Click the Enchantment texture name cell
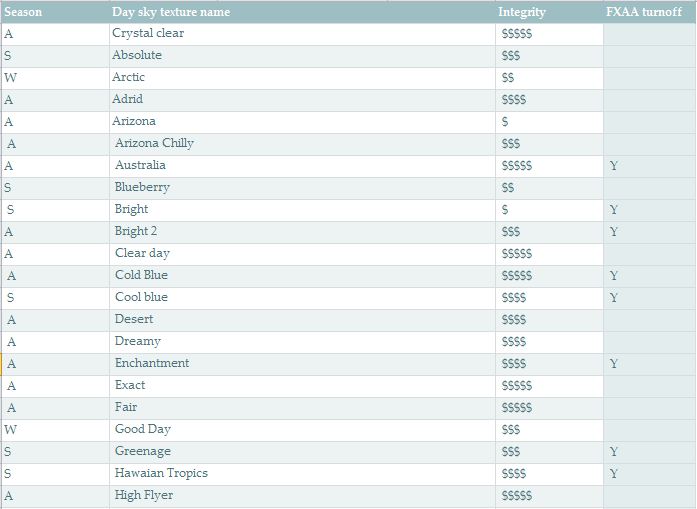Screen dimensions: 697x509 point(302,364)
